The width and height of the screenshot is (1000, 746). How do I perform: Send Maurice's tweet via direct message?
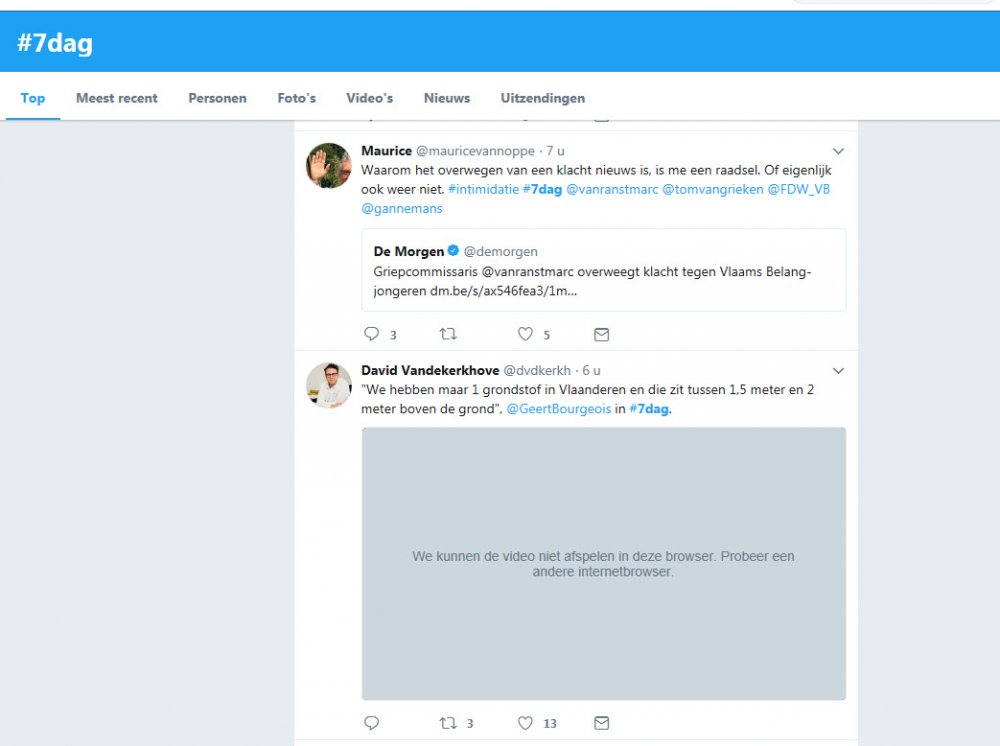tap(601, 334)
